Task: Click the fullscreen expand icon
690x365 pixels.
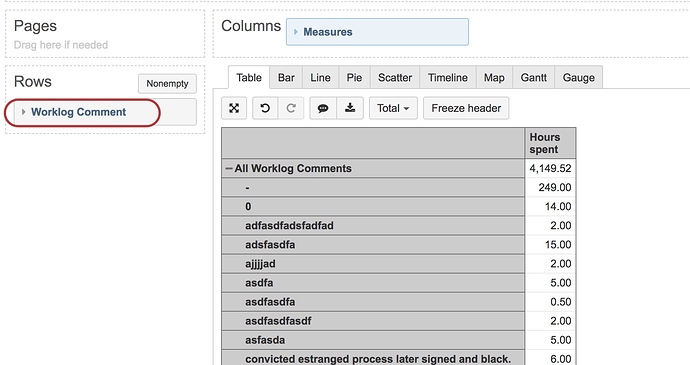Action: [x=234, y=108]
